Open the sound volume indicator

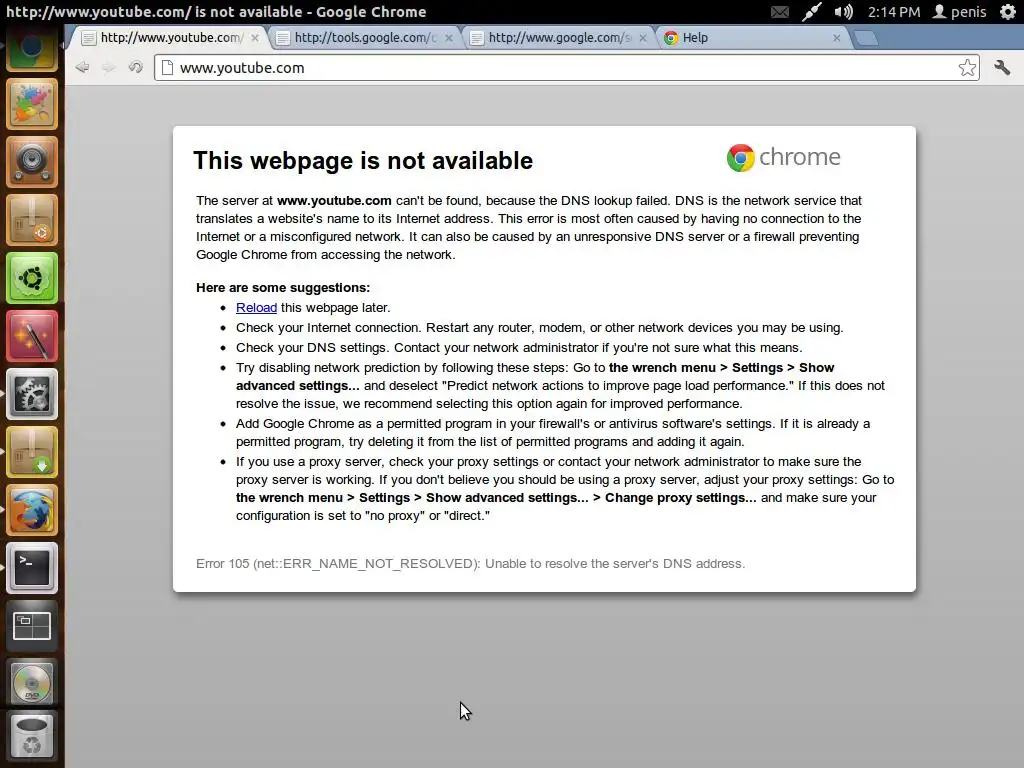coord(843,12)
